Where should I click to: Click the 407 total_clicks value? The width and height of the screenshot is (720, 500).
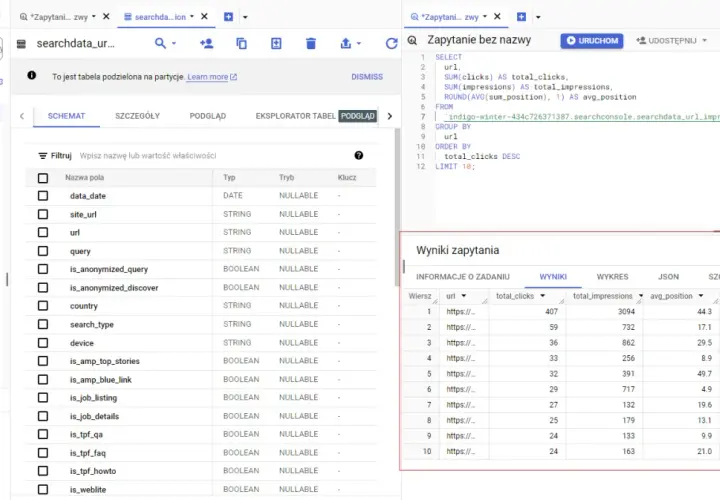click(551, 311)
